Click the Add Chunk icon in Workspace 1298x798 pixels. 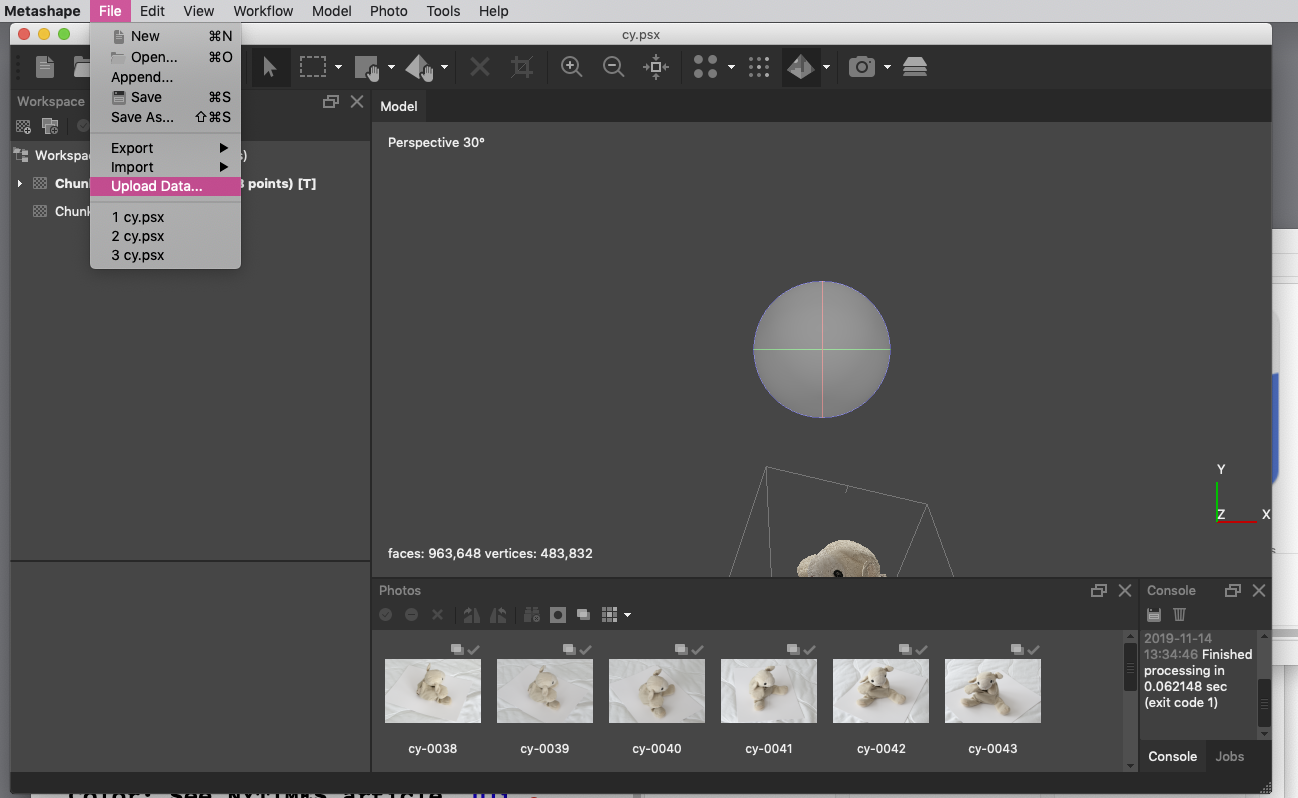pyautogui.click(x=24, y=126)
